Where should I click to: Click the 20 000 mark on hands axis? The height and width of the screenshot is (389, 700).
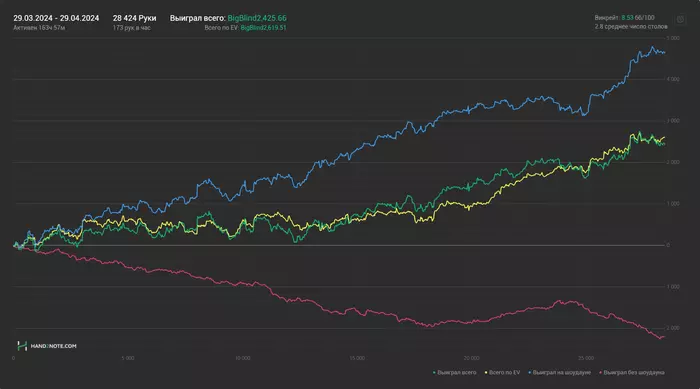(x=472, y=358)
